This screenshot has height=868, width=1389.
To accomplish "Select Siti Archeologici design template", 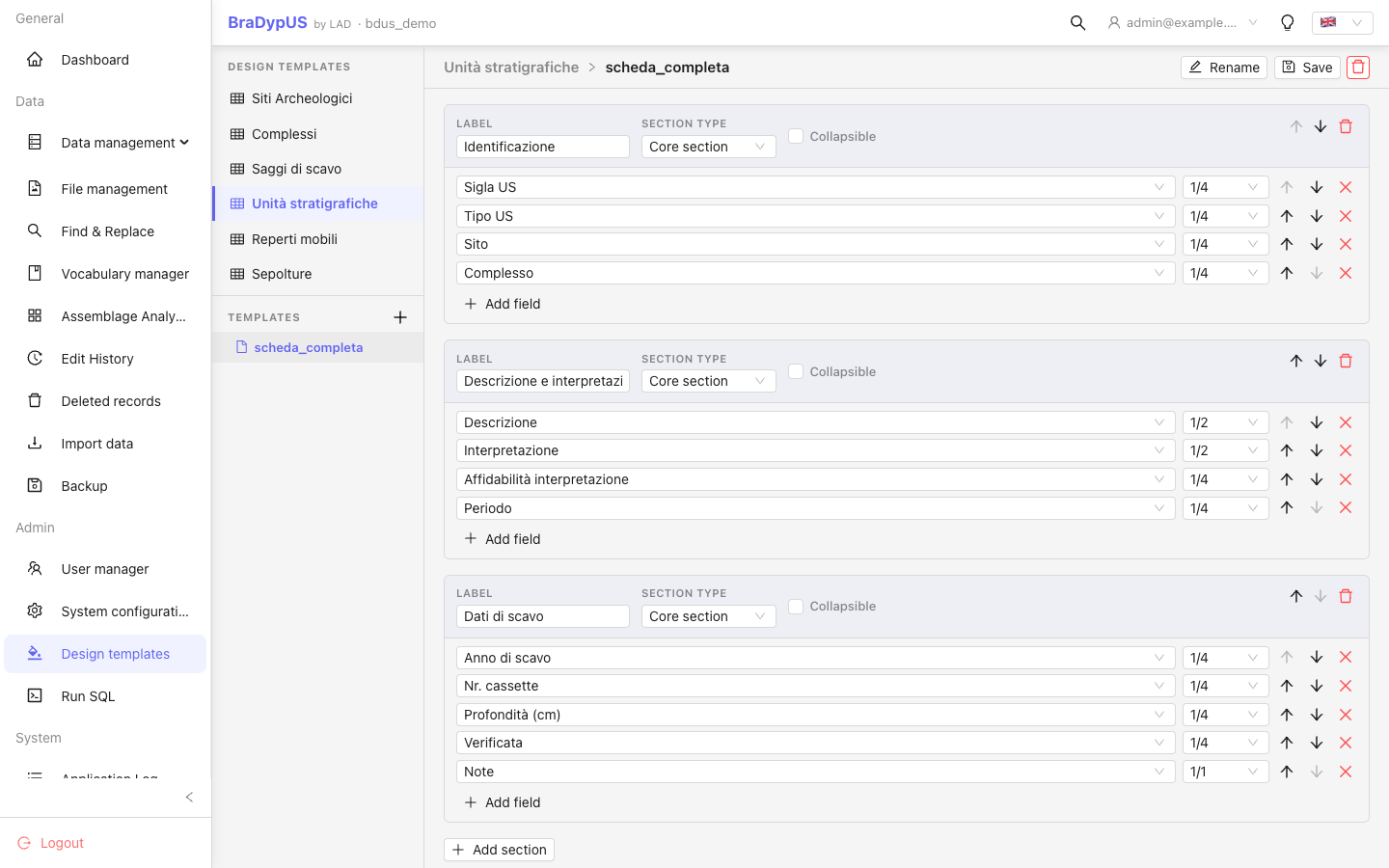I will pyautogui.click(x=318, y=98).
